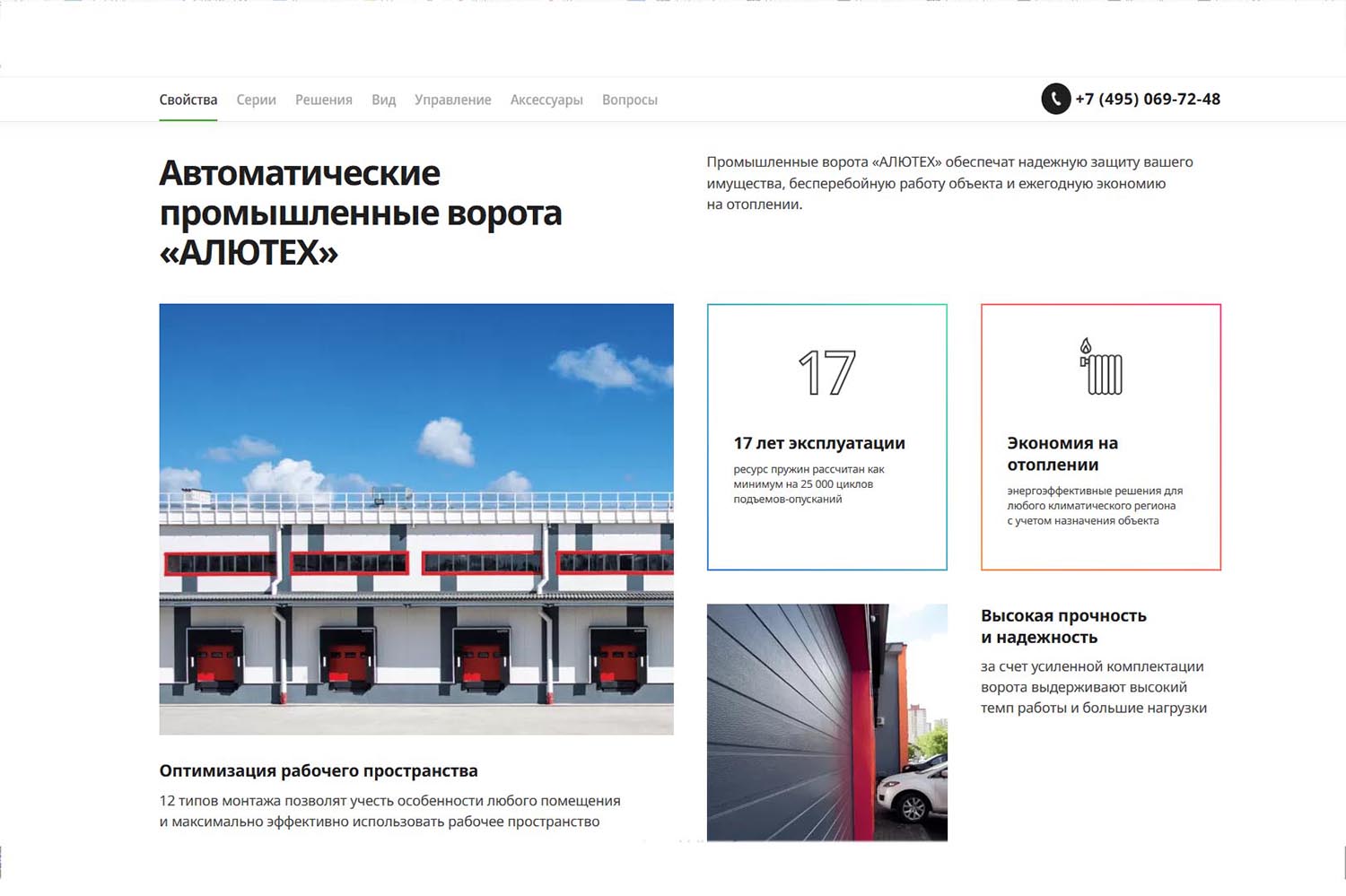Call the +7 (495) 069-72-48 number
The width and height of the screenshot is (1346, 896).
[x=1147, y=99]
